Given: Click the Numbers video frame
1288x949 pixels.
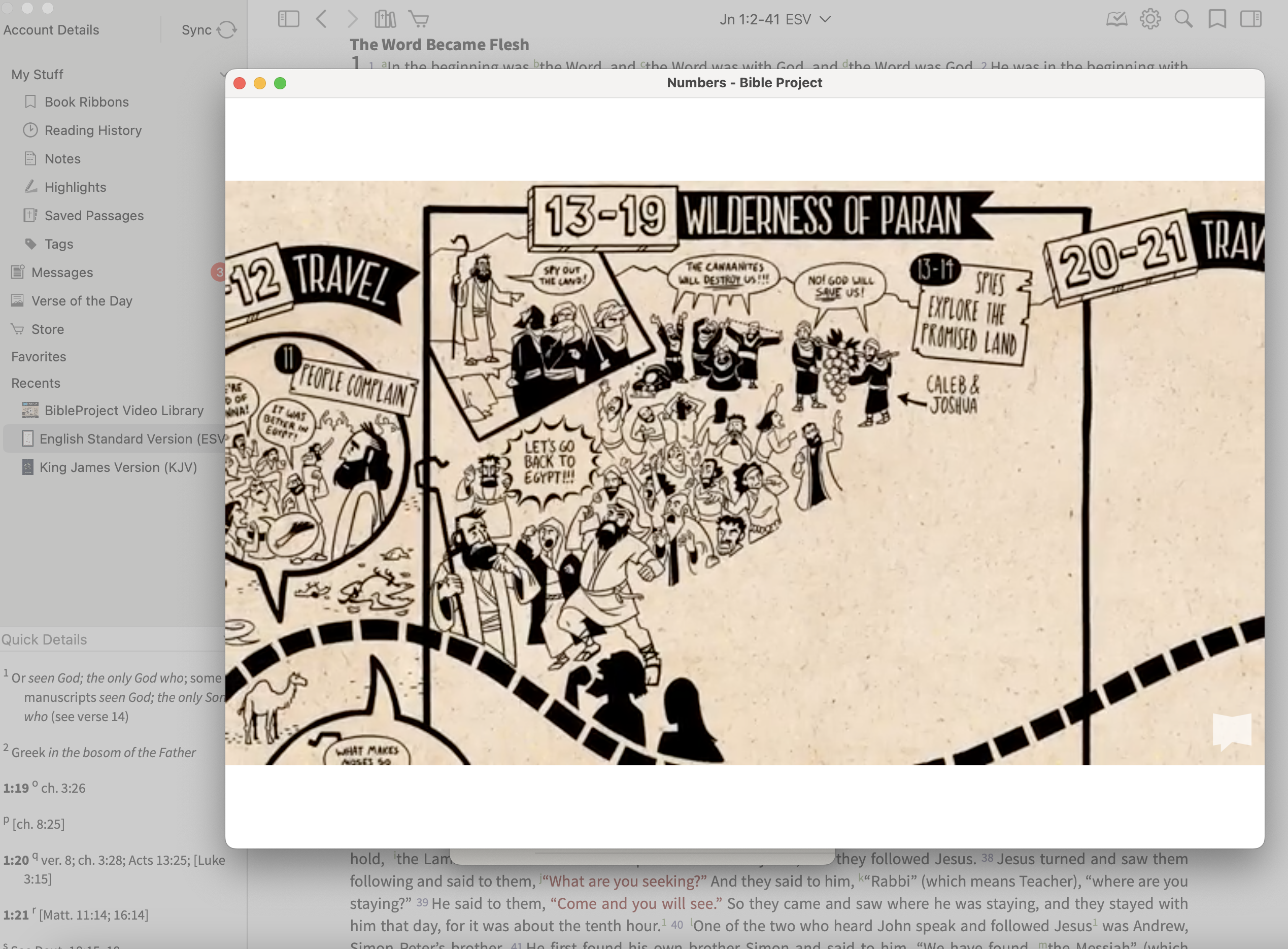Looking at the screenshot, I should tap(744, 473).
